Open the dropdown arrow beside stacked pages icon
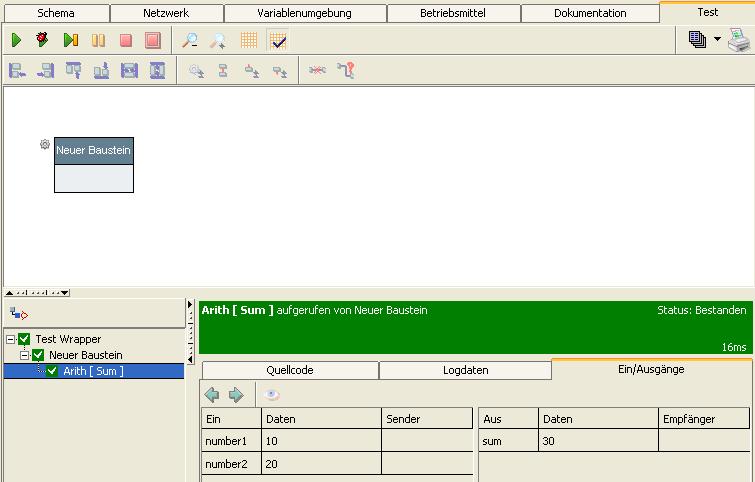Image resolution: width=755 pixels, height=482 pixels. 717,40
